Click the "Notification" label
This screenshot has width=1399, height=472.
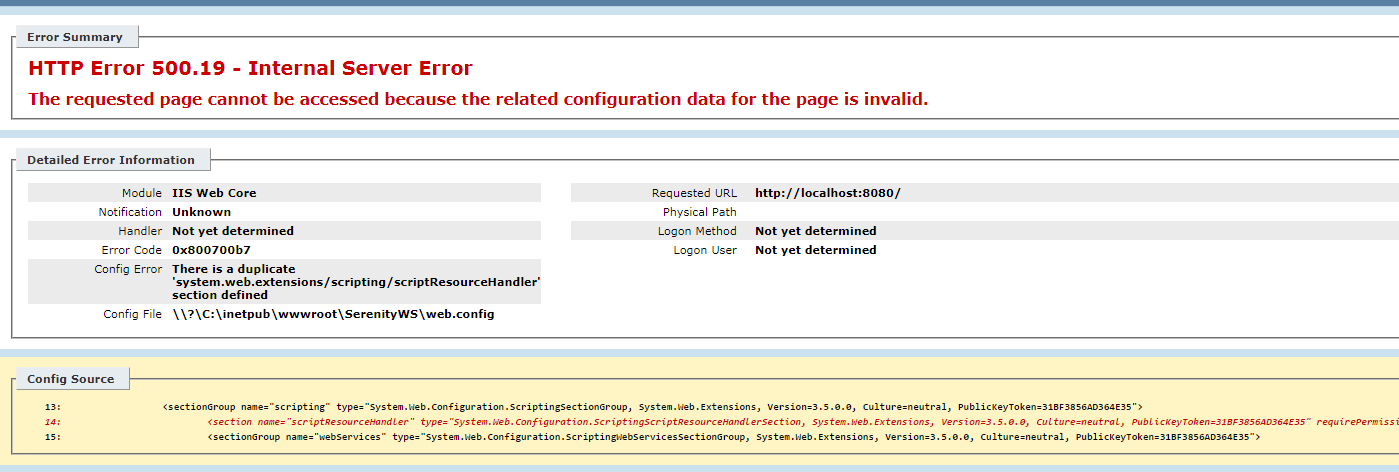pyautogui.click(x=130, y=212)
